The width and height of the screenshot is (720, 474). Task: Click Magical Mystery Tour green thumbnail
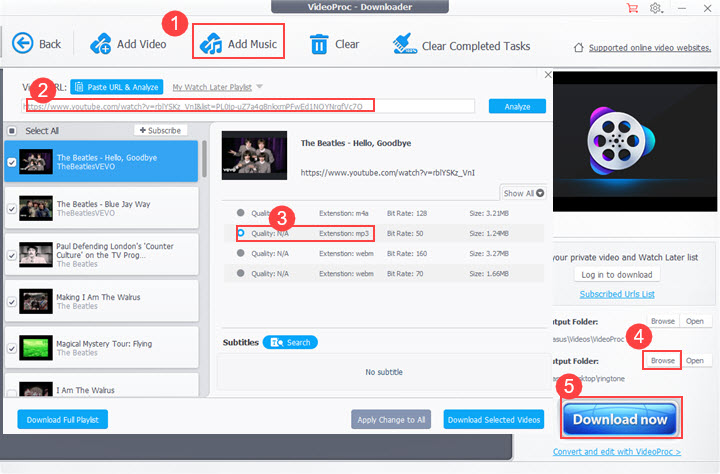click(36, 348)
